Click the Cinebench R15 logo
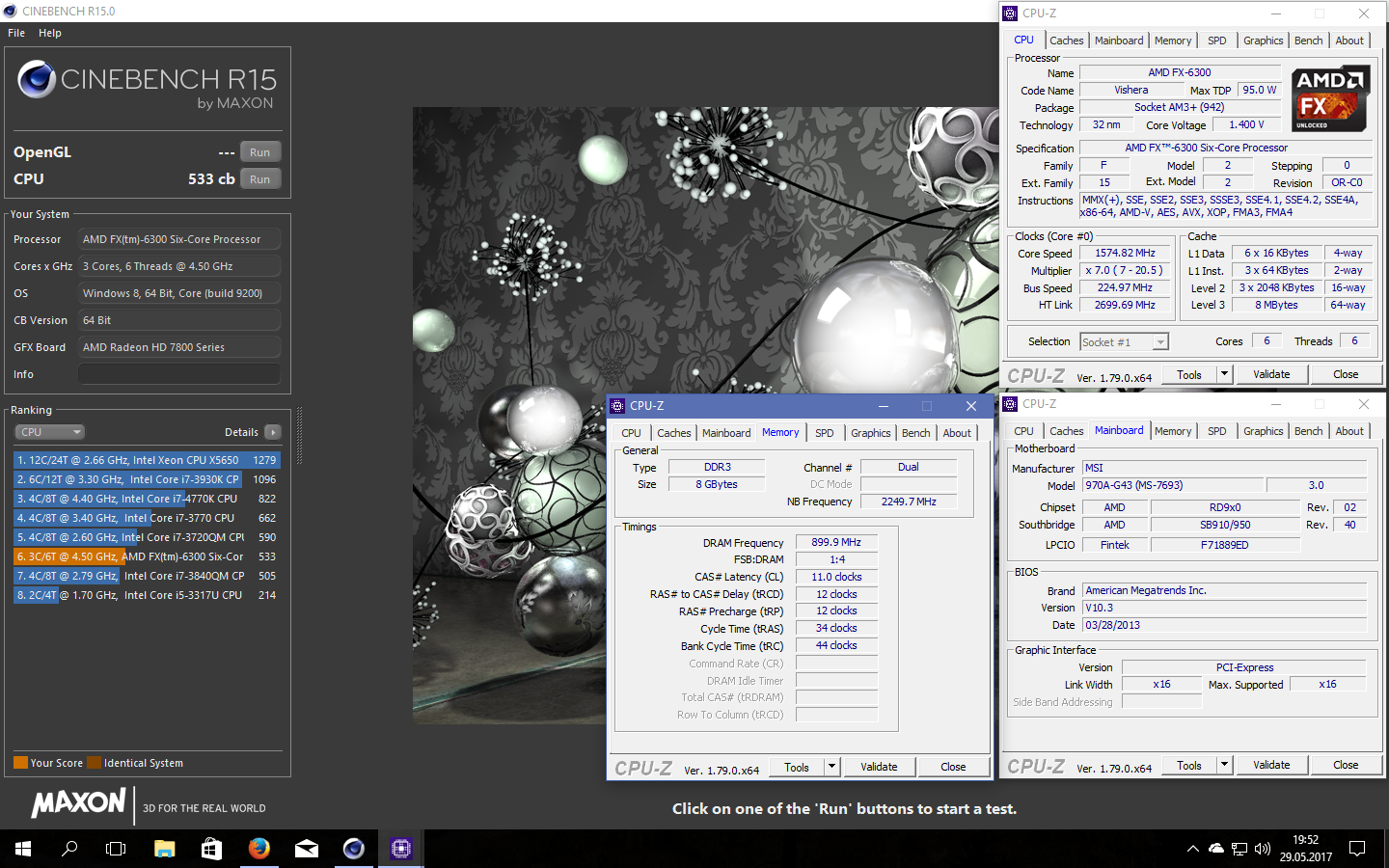 tap(147, 85)
